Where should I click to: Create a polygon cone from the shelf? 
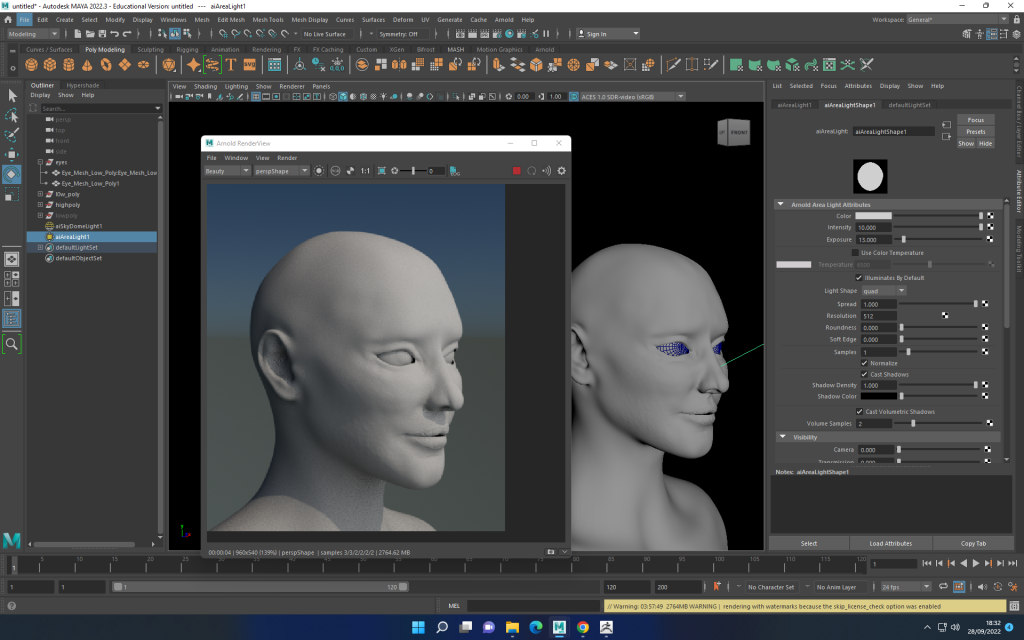(x=87, y=65)
